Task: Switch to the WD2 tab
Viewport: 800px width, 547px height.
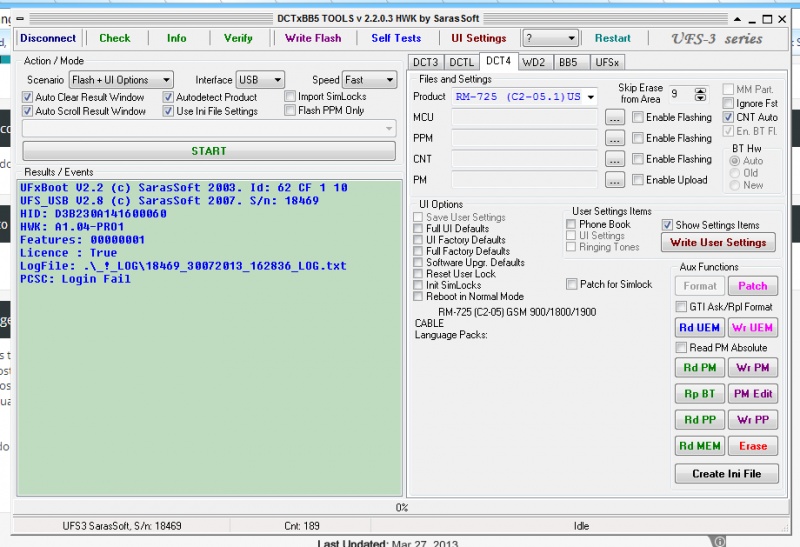Action: (x=534, y=62)
